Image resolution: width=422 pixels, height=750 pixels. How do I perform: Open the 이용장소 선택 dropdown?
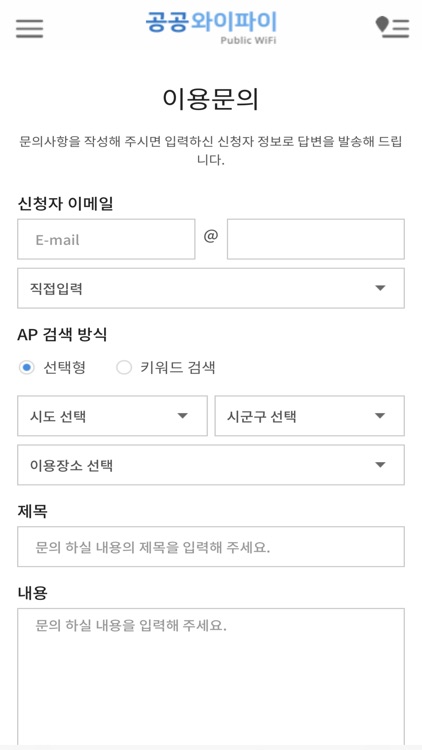(211, 465)
